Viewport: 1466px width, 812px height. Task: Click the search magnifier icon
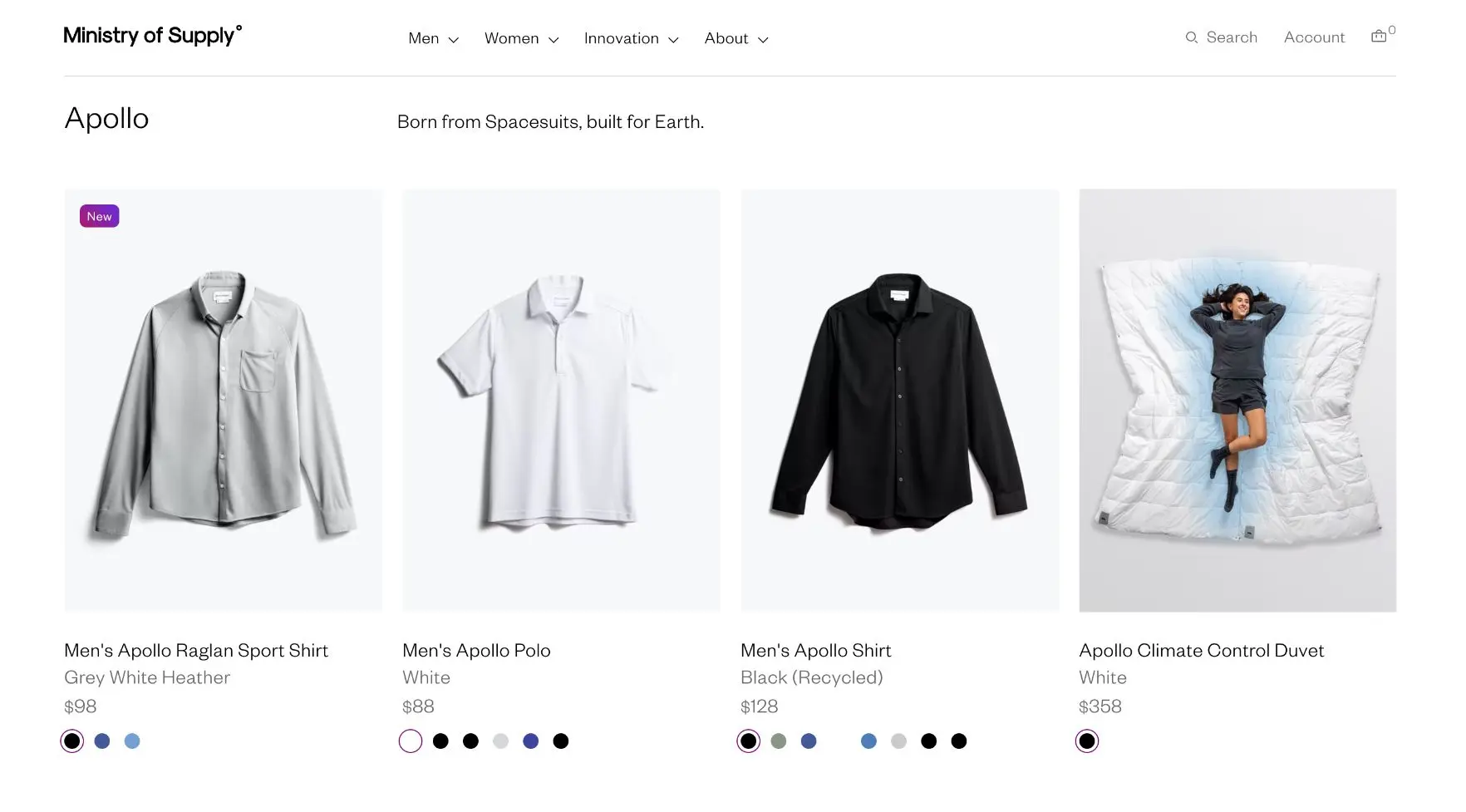tap(1192, 37)
